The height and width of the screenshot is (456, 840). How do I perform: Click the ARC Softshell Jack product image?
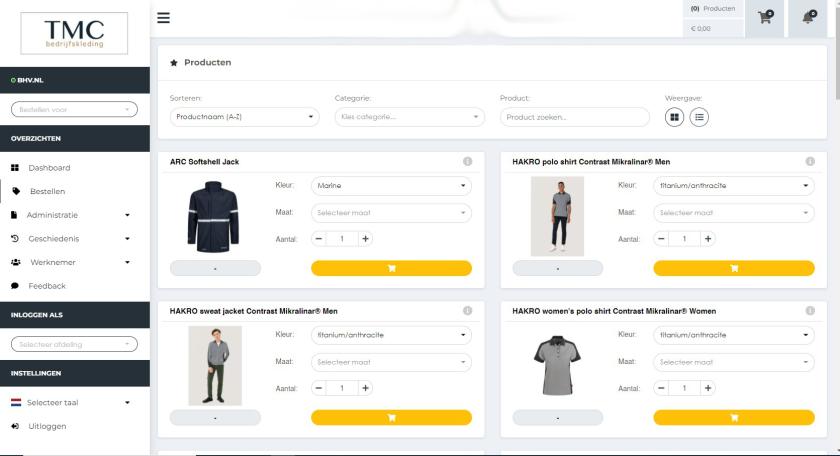coord(213,216)
